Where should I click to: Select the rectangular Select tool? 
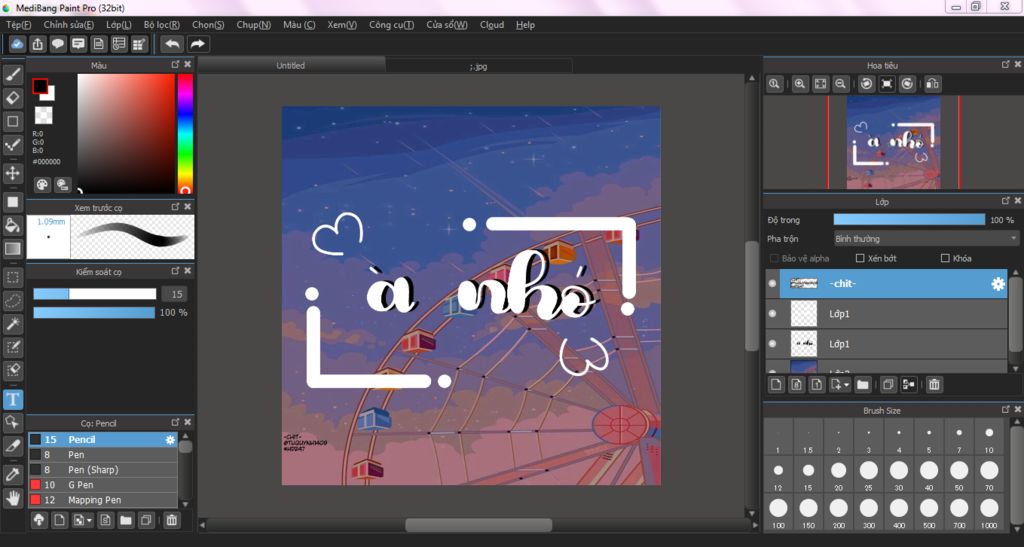(12, 277)
